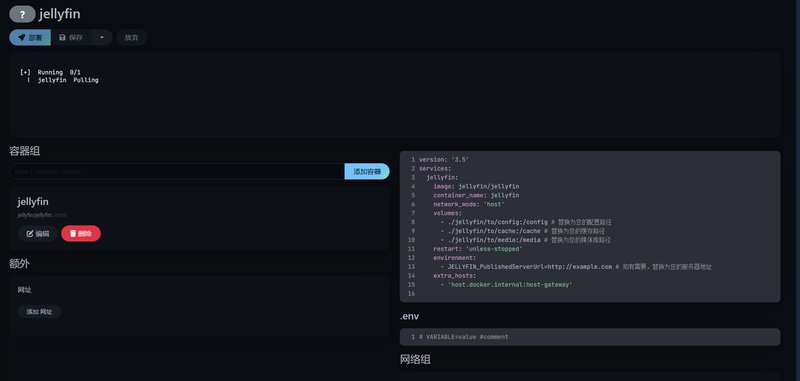Focus the new container name input field
The width and height of the screenshot is (800, 381).
(177, 171)
